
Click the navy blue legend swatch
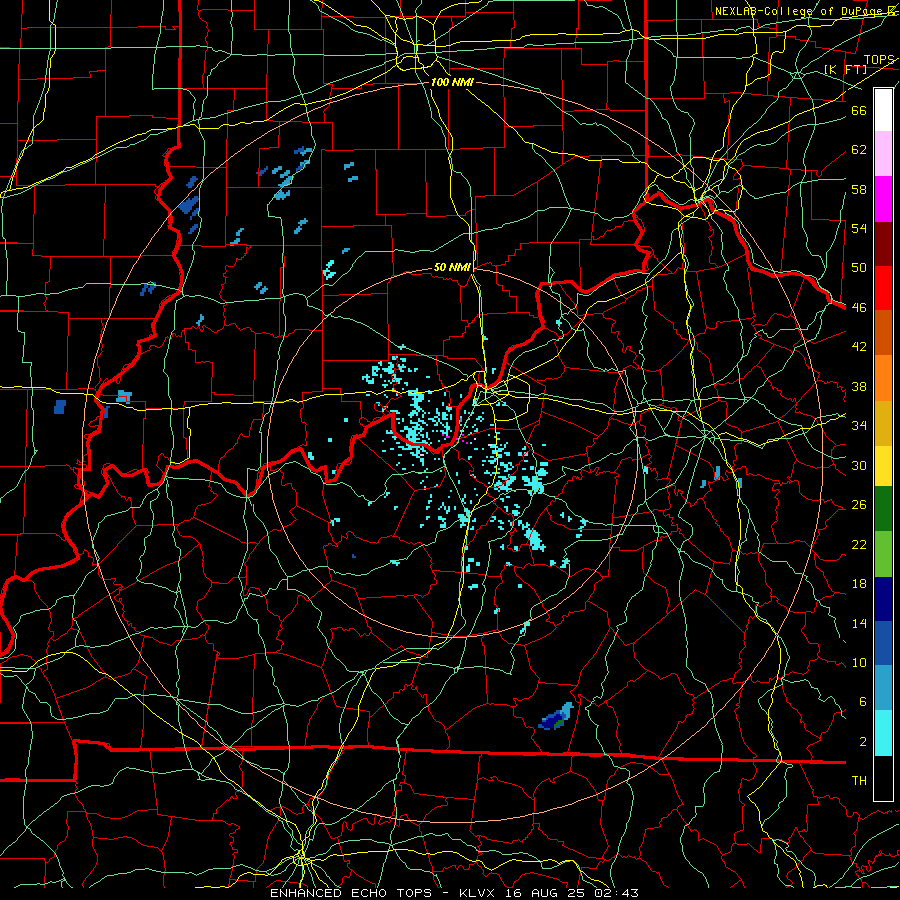point(883,599)
